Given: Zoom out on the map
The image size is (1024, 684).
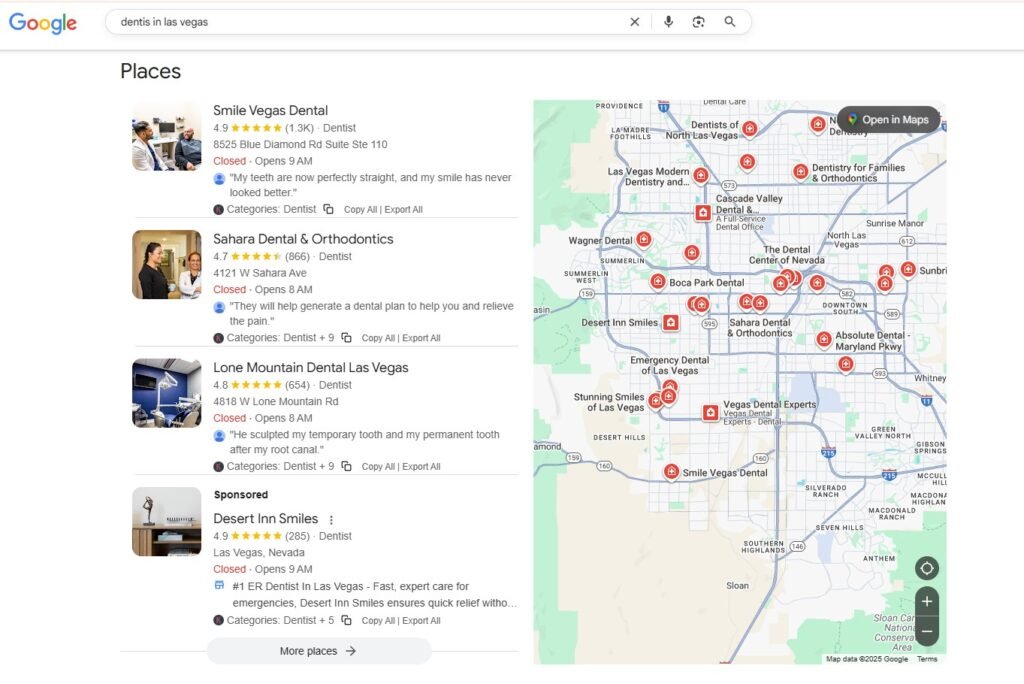Looking at the screenshot, I should (927, 631).
